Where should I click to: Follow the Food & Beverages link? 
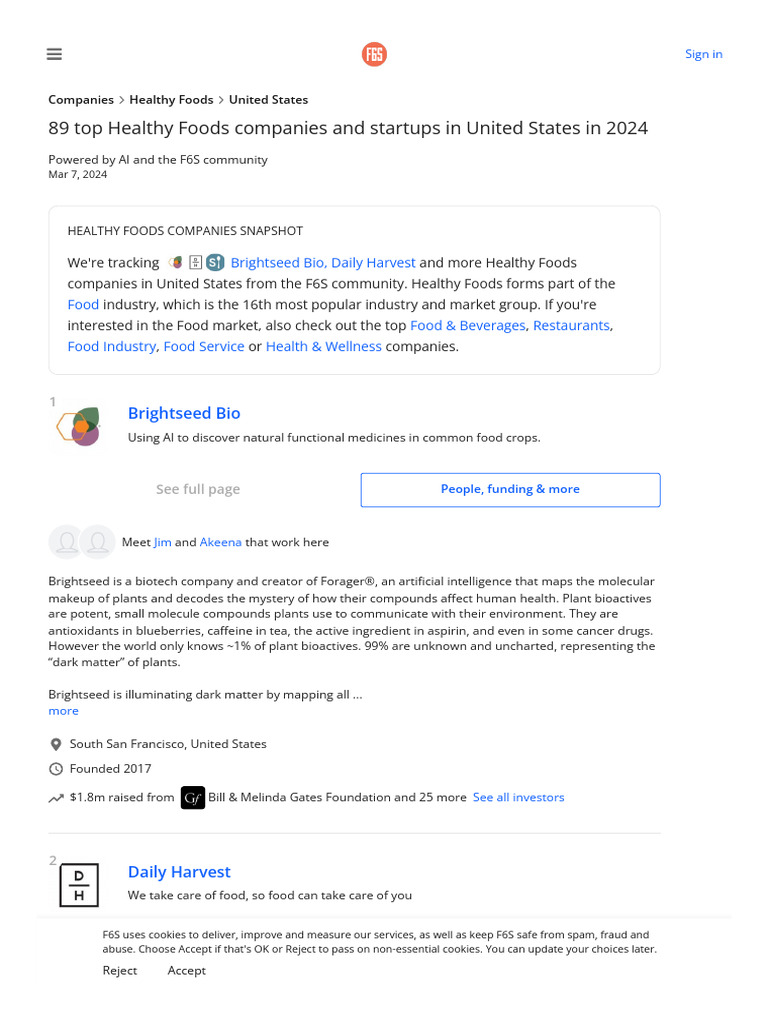[467, 325]
